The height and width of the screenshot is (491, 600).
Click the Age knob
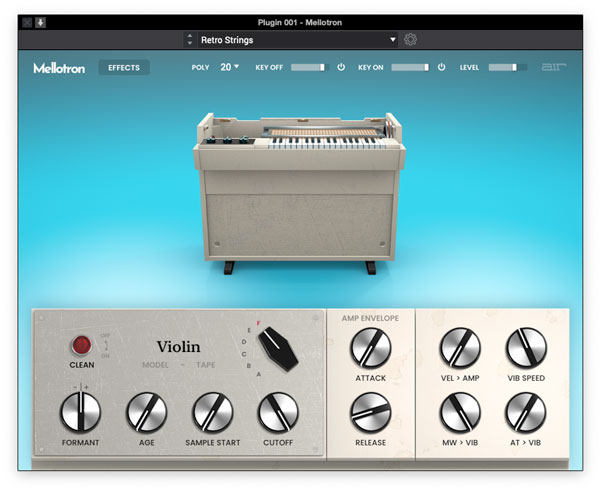point(146,412)
